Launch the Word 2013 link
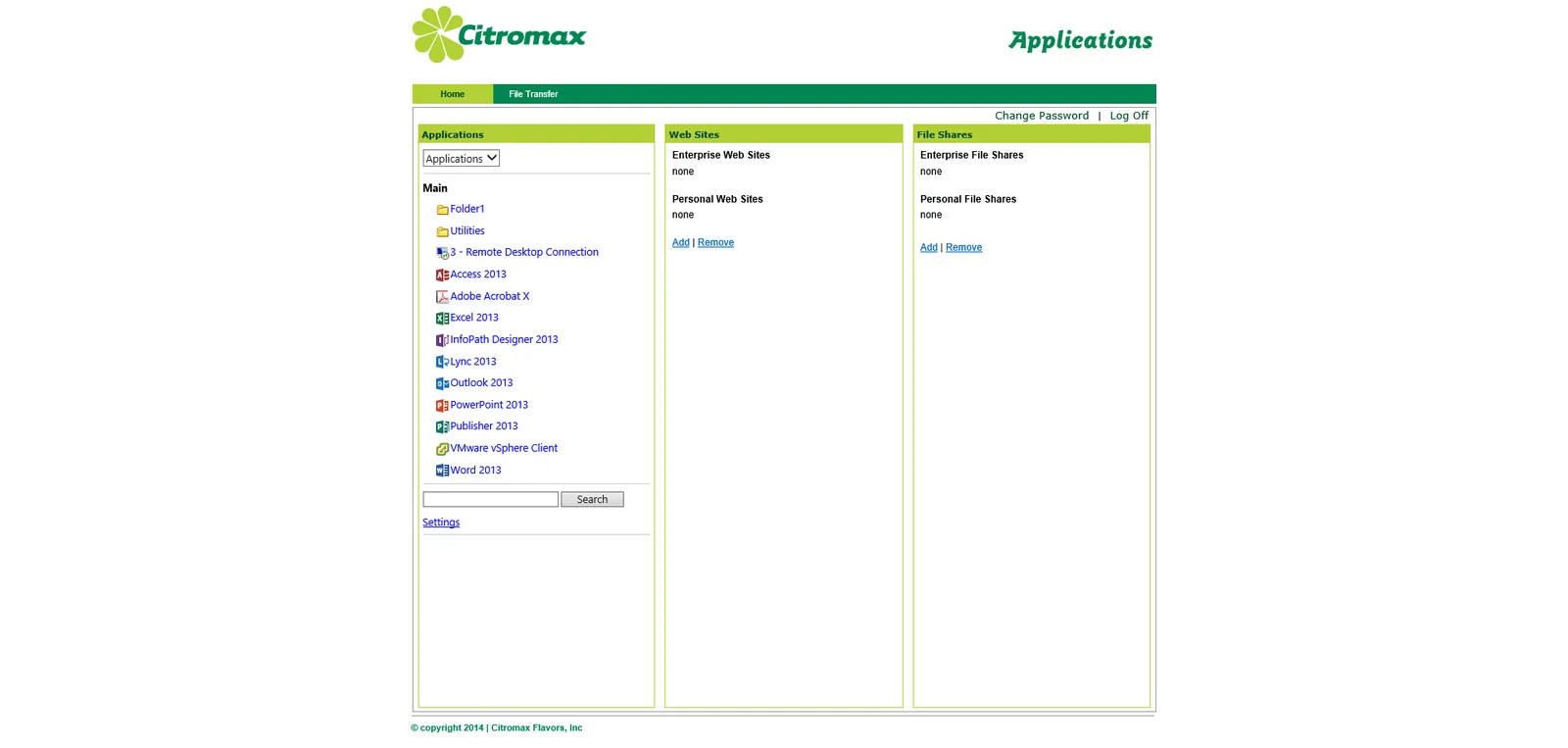 [x=475, y=471]
